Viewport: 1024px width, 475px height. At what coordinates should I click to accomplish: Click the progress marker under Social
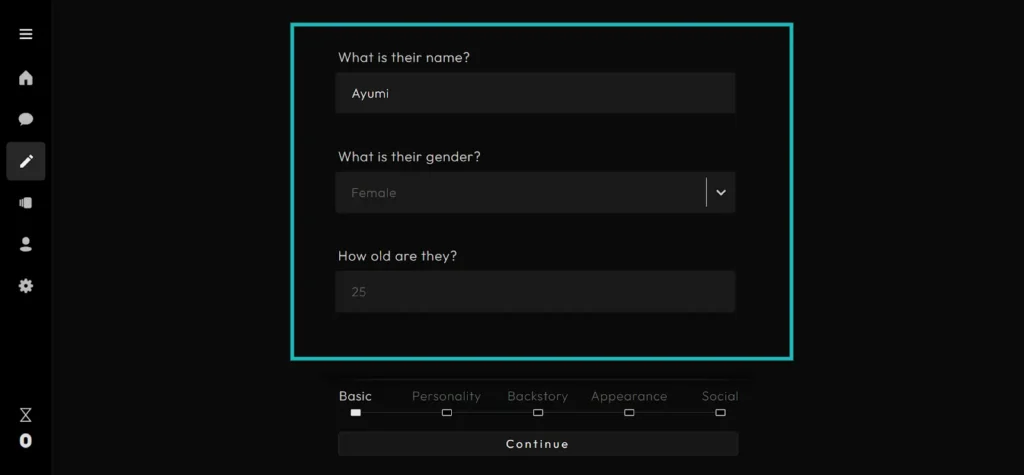pyautogui.click(x=720, y=412)
